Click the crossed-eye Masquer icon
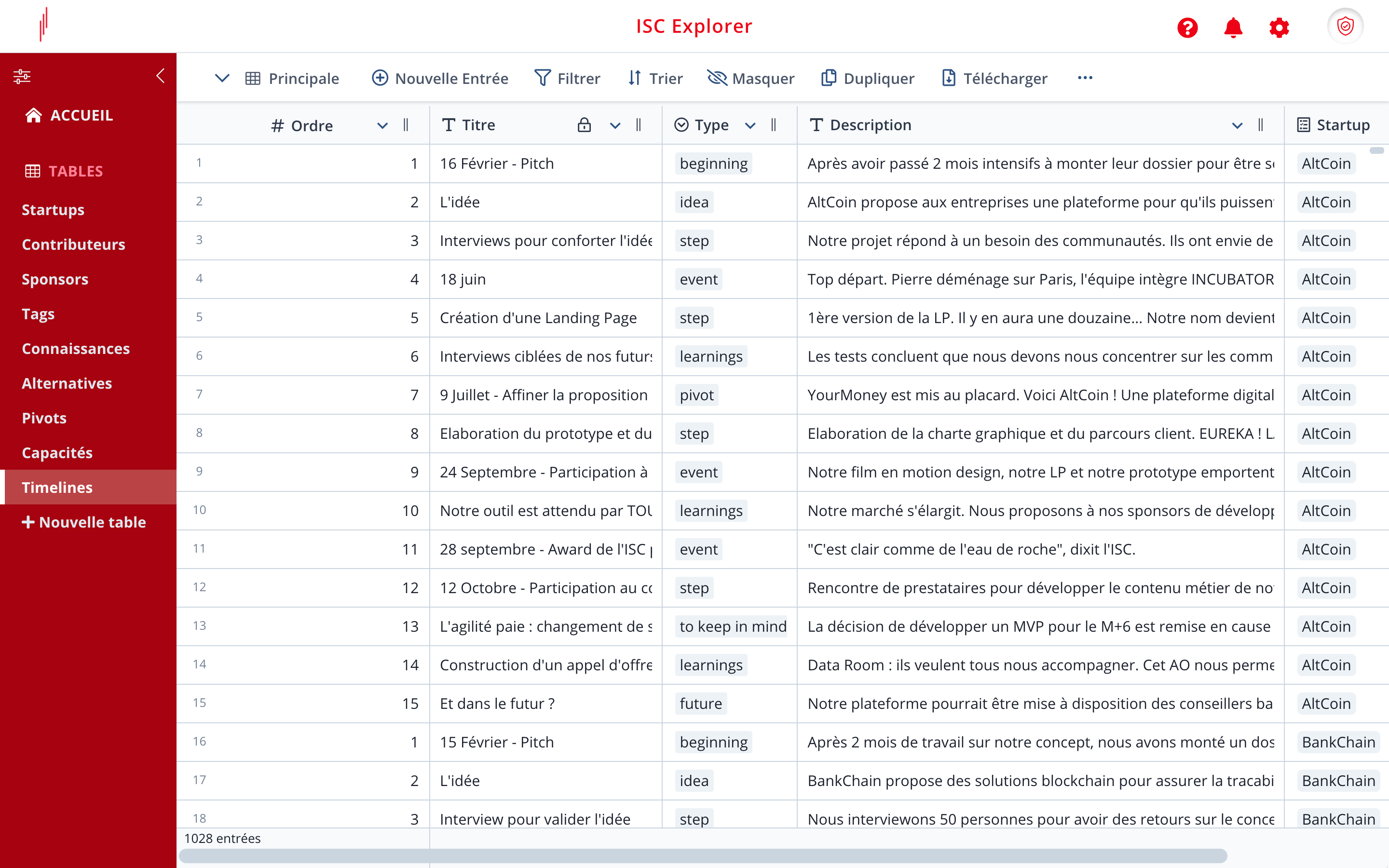Image resolution: width=1389 pixels, height=868 pixels. click(x=717, y=78)
